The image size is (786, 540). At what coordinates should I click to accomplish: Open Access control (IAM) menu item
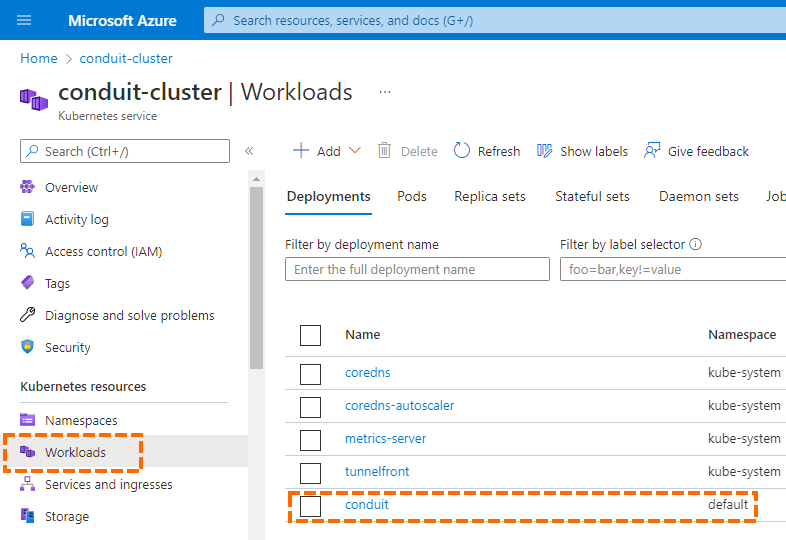(104, 251)
